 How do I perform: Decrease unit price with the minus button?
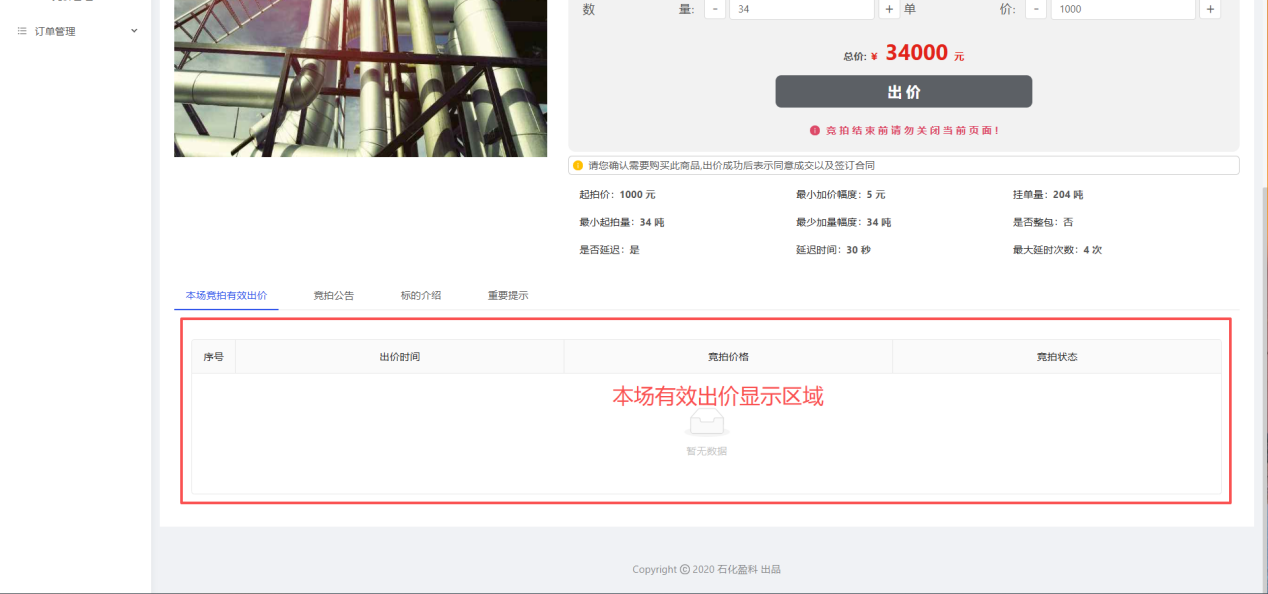coord(1036,9)
